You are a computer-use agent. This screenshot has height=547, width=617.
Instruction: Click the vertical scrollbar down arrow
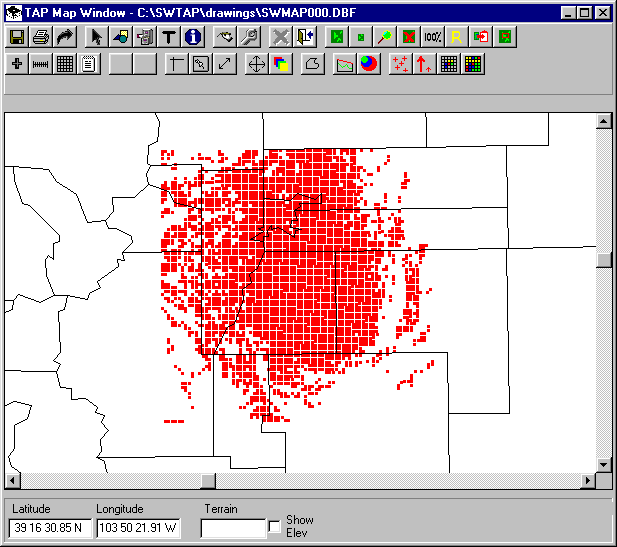pos(604,465)
